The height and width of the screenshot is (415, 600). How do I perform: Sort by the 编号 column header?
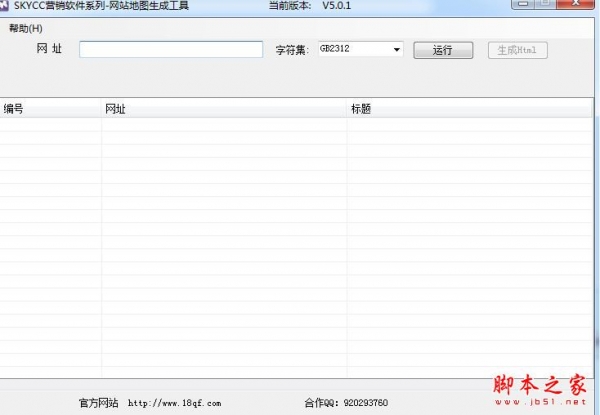(x=51, y=109)
